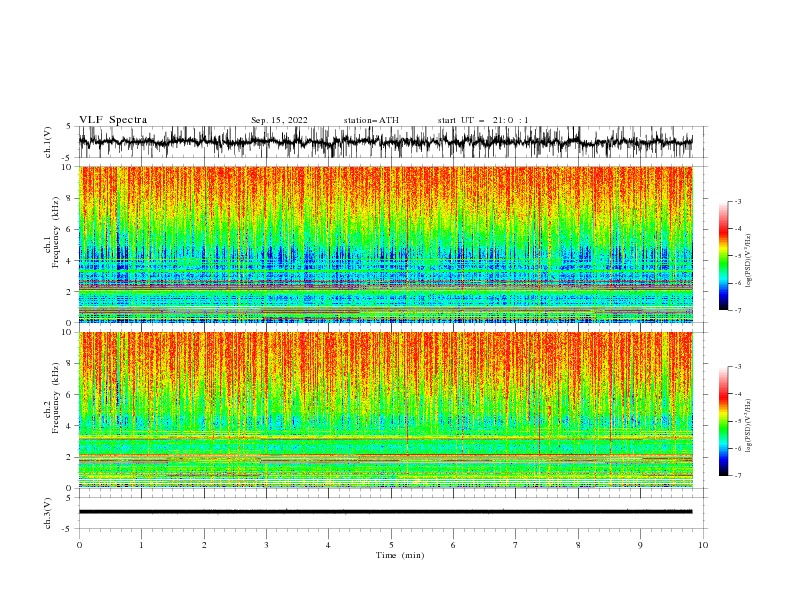Click the time axis tick label 2
Screen dimensions: 792x612
coord(204,545)
